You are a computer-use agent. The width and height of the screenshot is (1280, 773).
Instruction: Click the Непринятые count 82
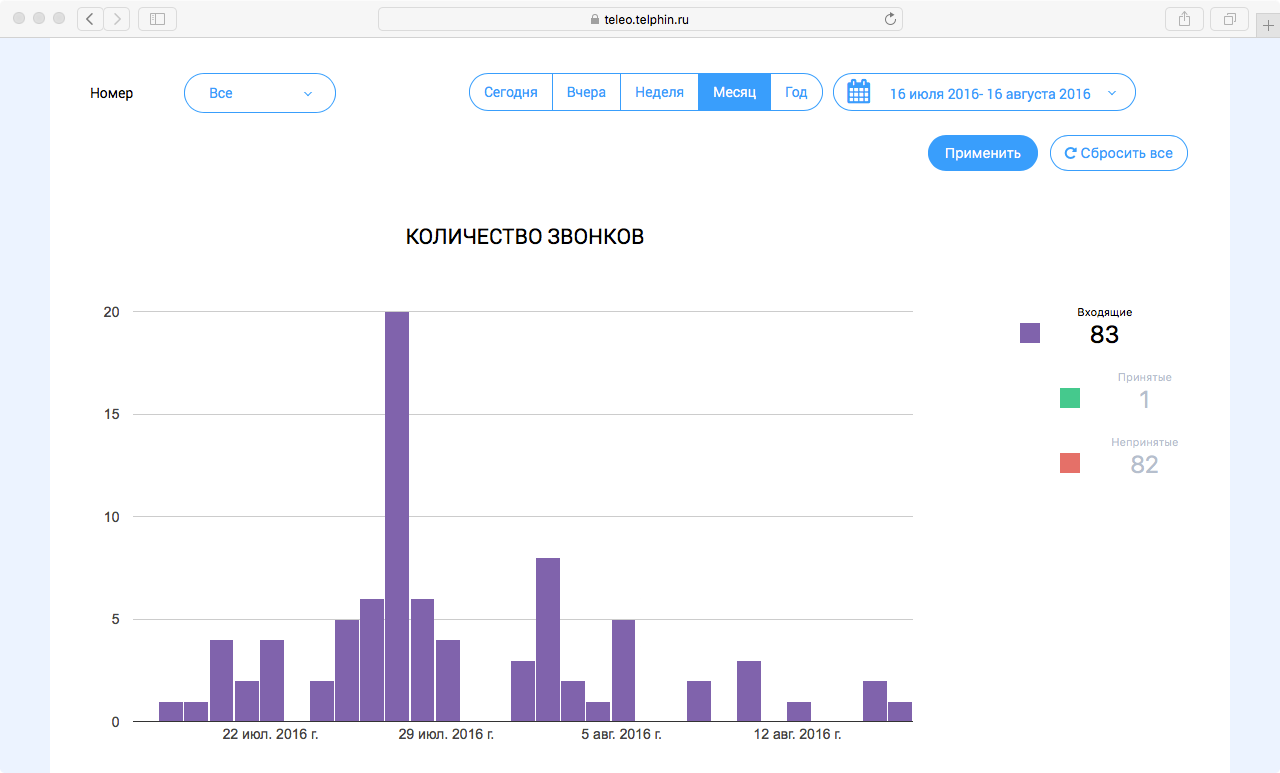pos(1144,464)
